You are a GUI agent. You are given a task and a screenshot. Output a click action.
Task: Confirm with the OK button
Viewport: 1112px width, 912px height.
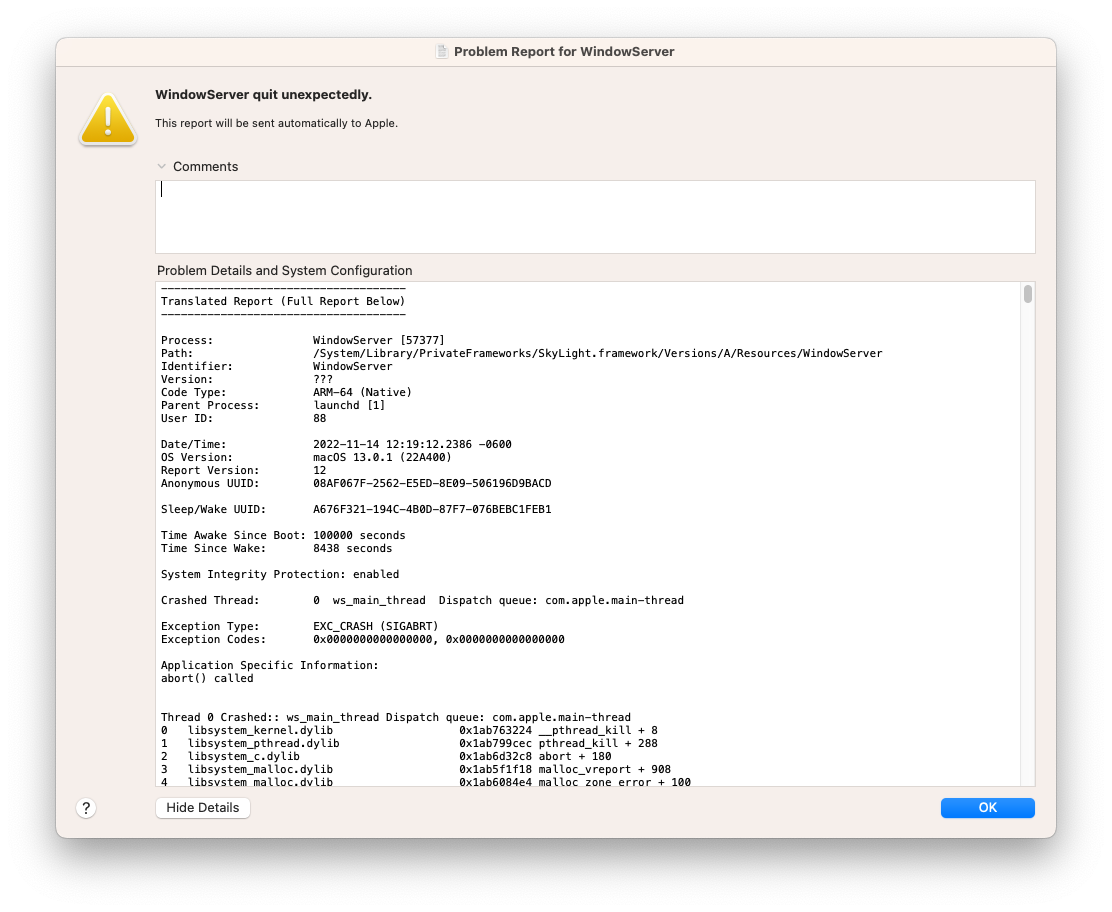[987, 808]
